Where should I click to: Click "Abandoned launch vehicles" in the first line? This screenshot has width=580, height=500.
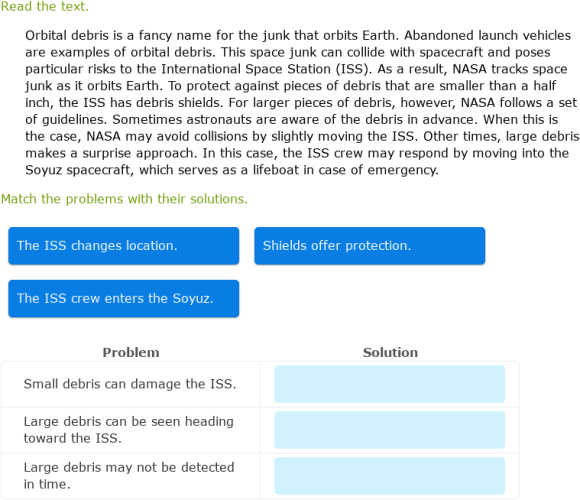[488, 36]
